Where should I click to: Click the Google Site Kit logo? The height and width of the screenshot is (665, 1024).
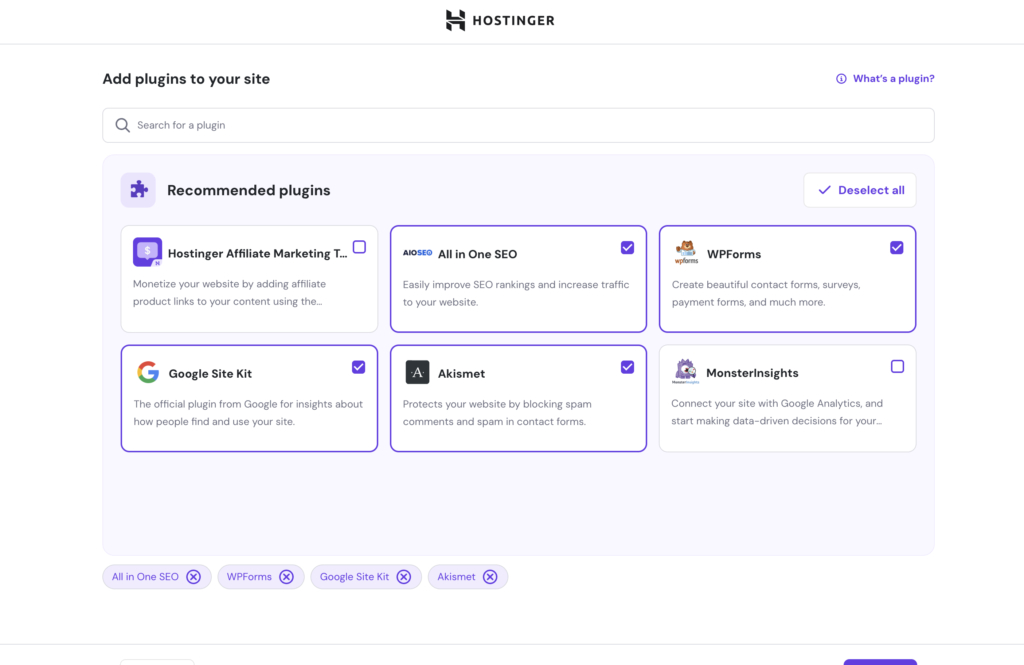(148, 373)
